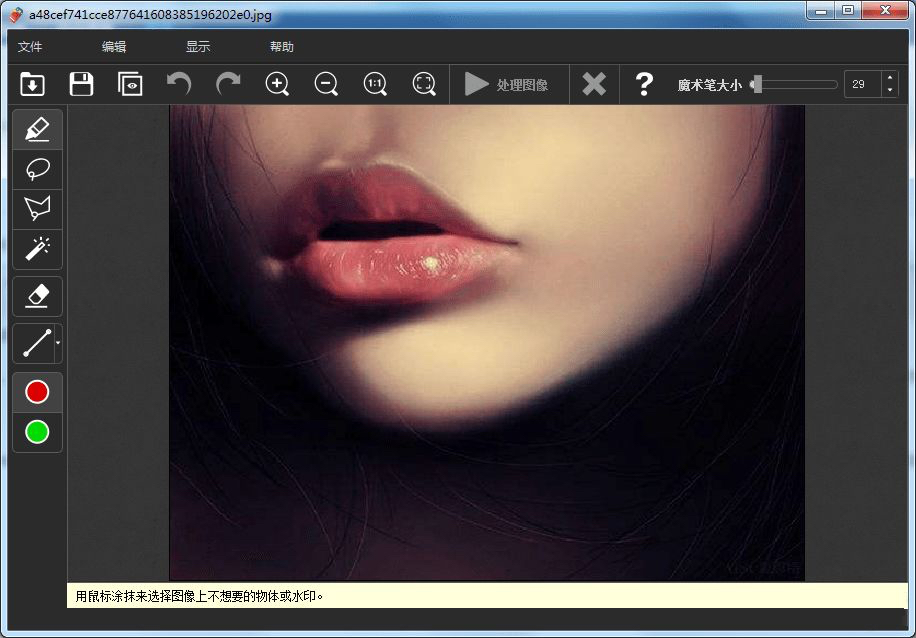Undo the last action
The height and width of the screenshot is (638, 916).
(179, 84)
